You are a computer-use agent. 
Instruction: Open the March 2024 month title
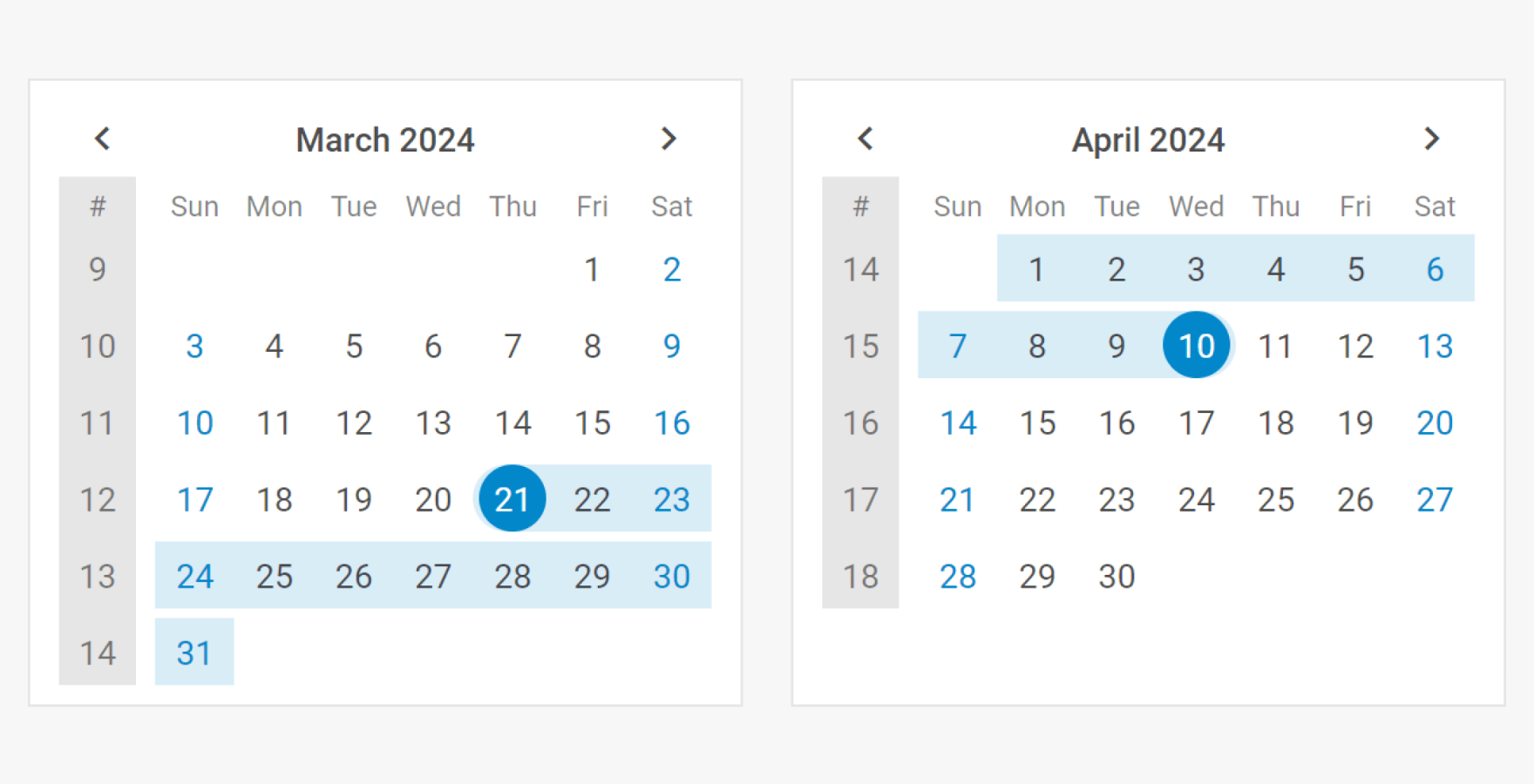tap(385, 140)
